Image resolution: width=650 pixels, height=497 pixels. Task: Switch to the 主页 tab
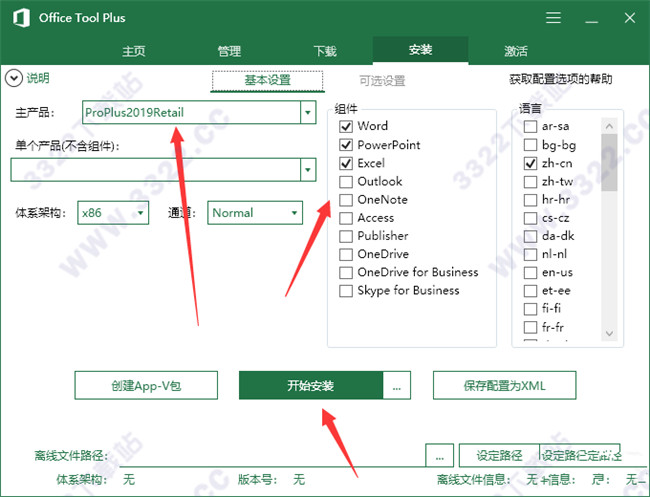(x=134, y=51)
